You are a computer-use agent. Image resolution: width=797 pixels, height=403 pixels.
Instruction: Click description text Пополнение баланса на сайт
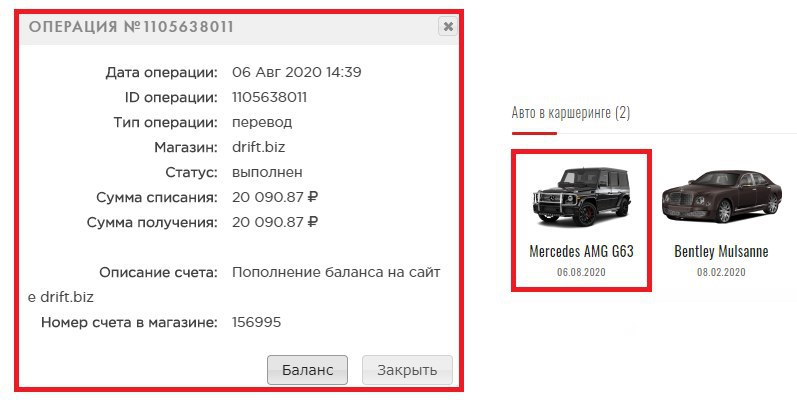click(x=336, y=272)
